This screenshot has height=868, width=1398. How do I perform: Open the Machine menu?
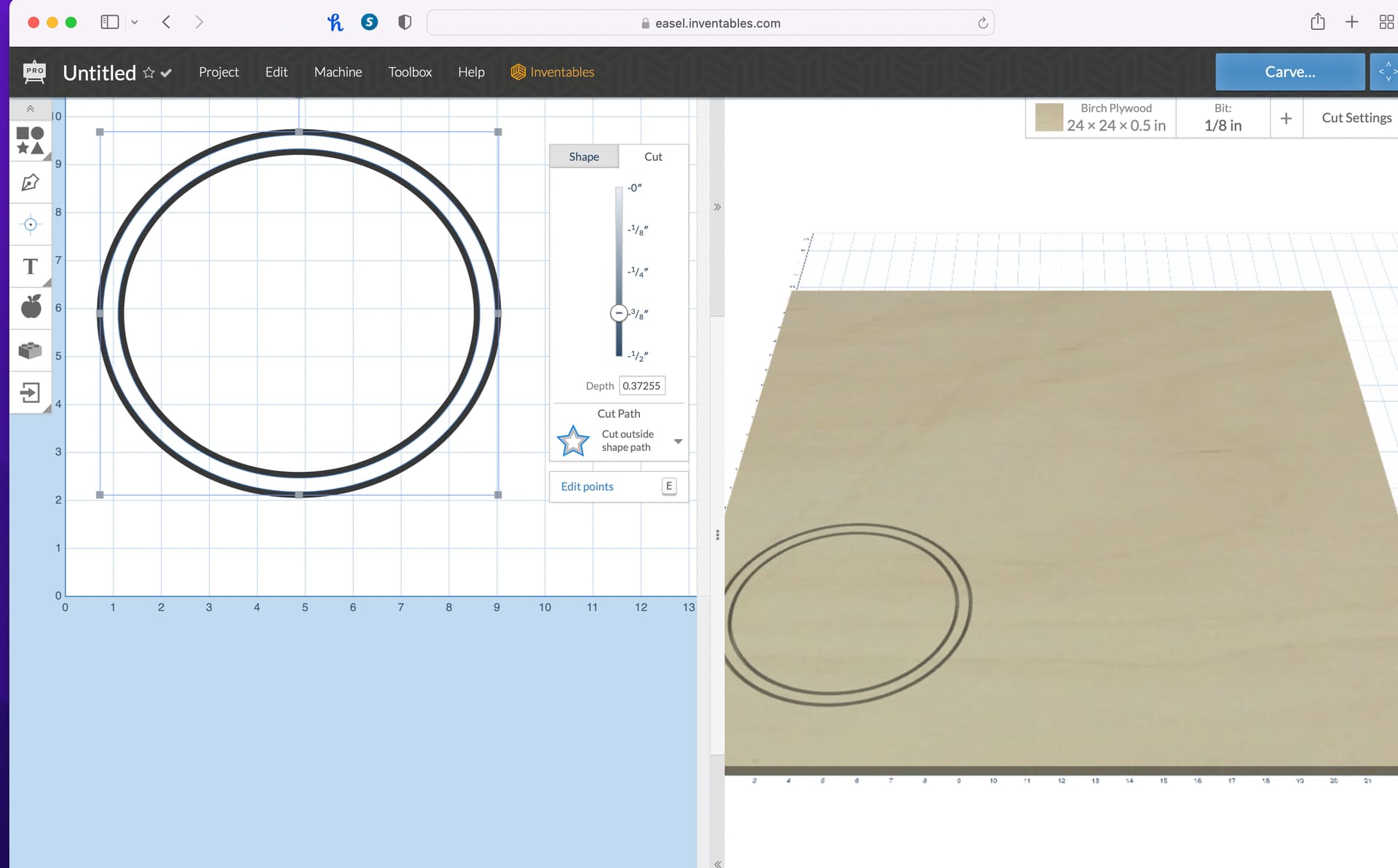coord(338,72)
